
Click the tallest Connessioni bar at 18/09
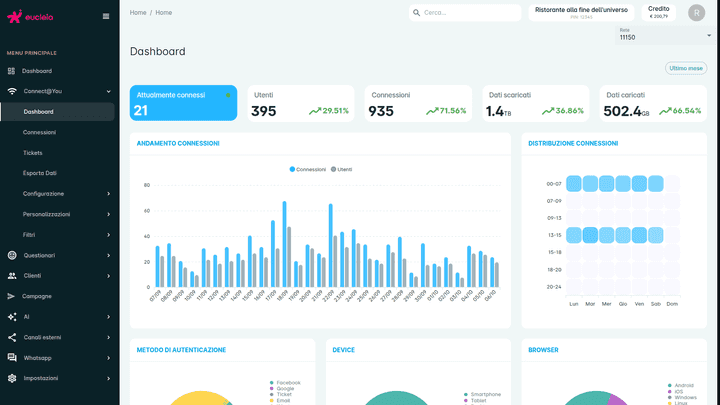pos(284,244)
